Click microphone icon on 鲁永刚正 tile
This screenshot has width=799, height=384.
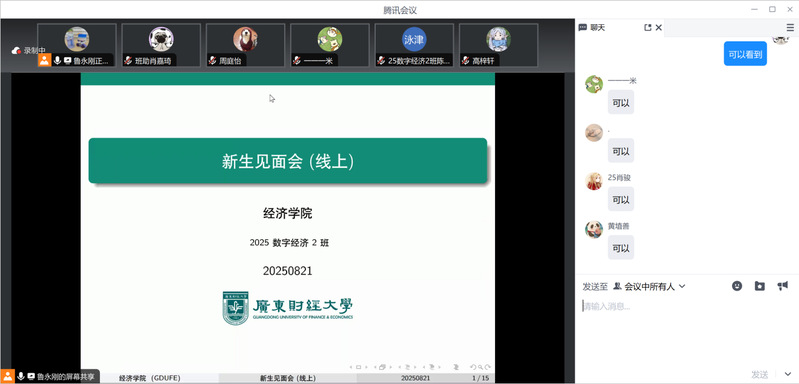coord(58,61)
